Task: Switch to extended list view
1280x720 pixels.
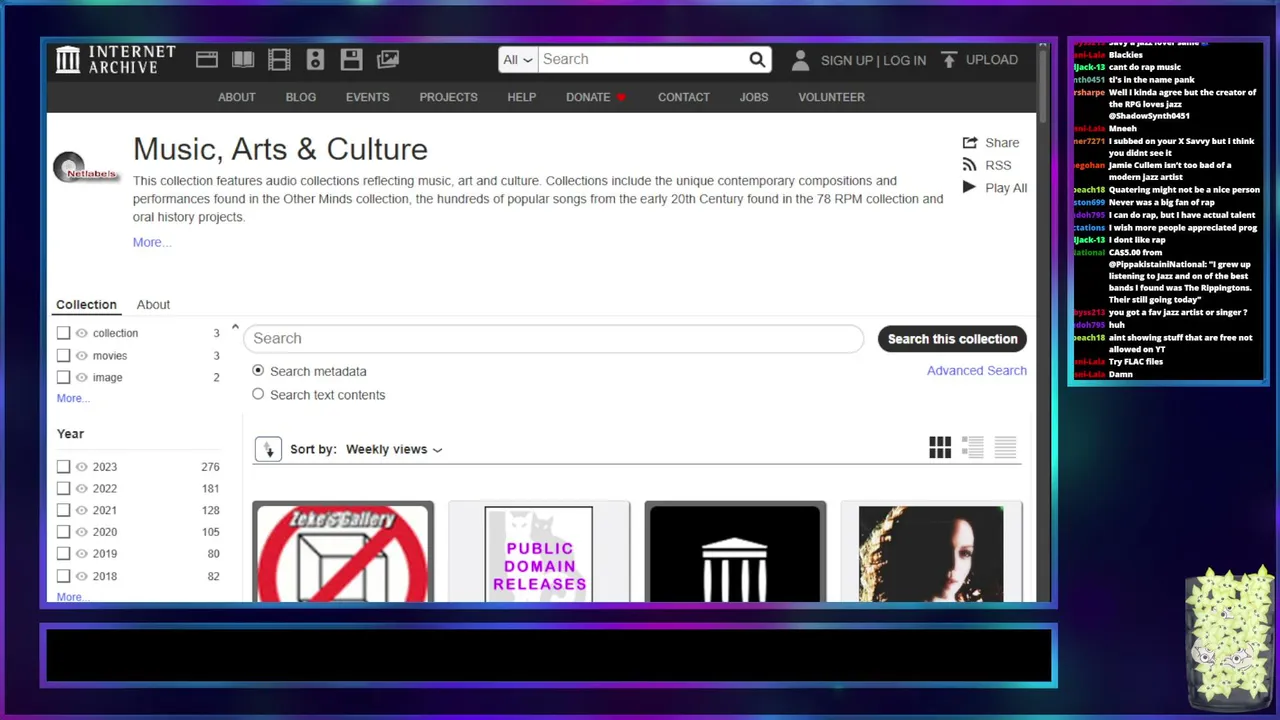Action: tap(973, 448)
